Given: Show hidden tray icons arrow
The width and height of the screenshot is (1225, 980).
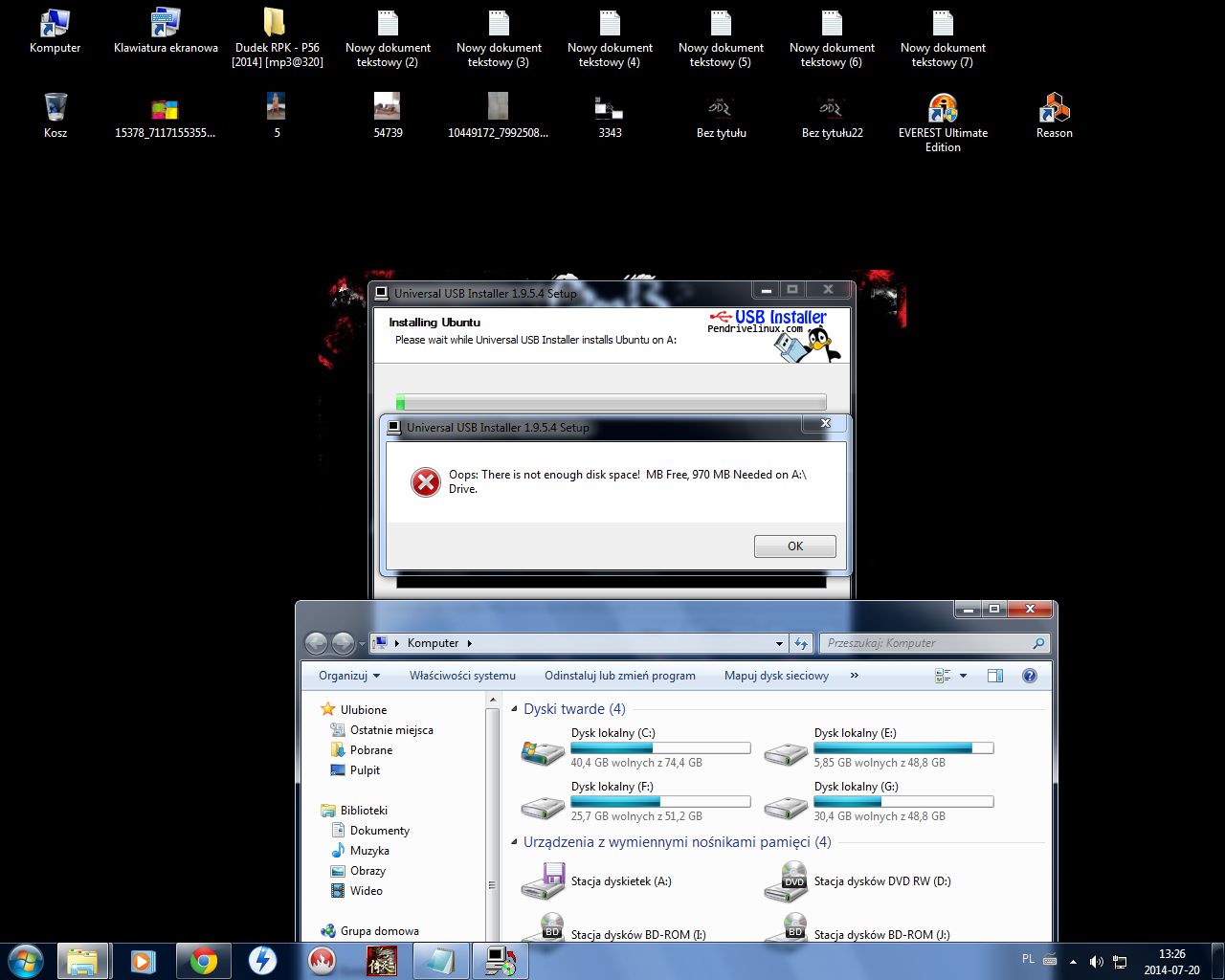Looking at the screenshot, I should pyautogui.click(x=1073, y=962).
